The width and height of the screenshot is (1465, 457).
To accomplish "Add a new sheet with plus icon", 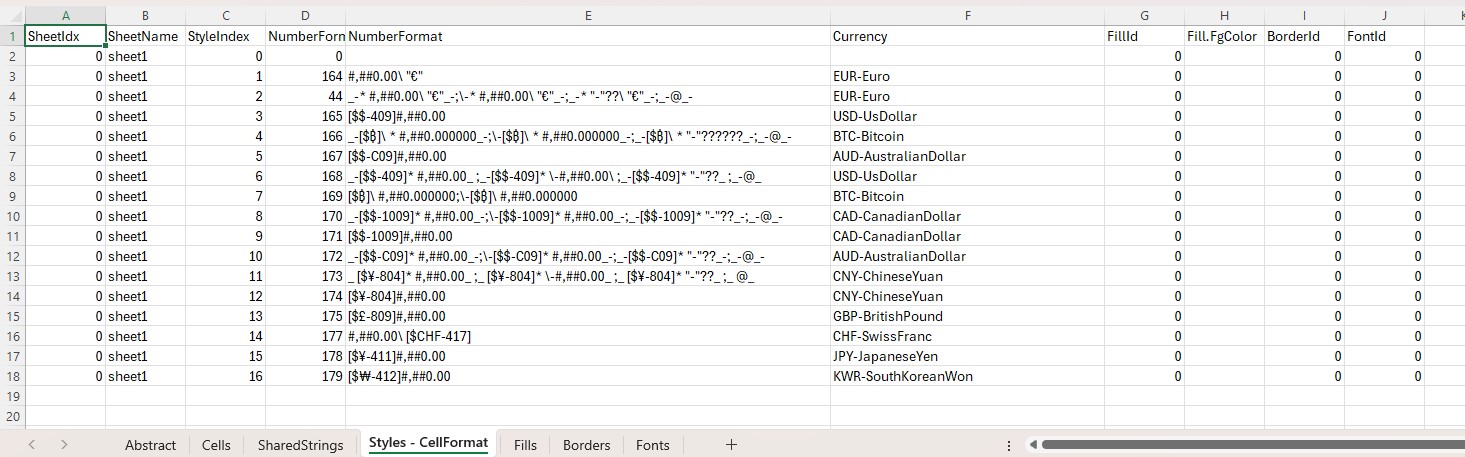I will [731, 445].
